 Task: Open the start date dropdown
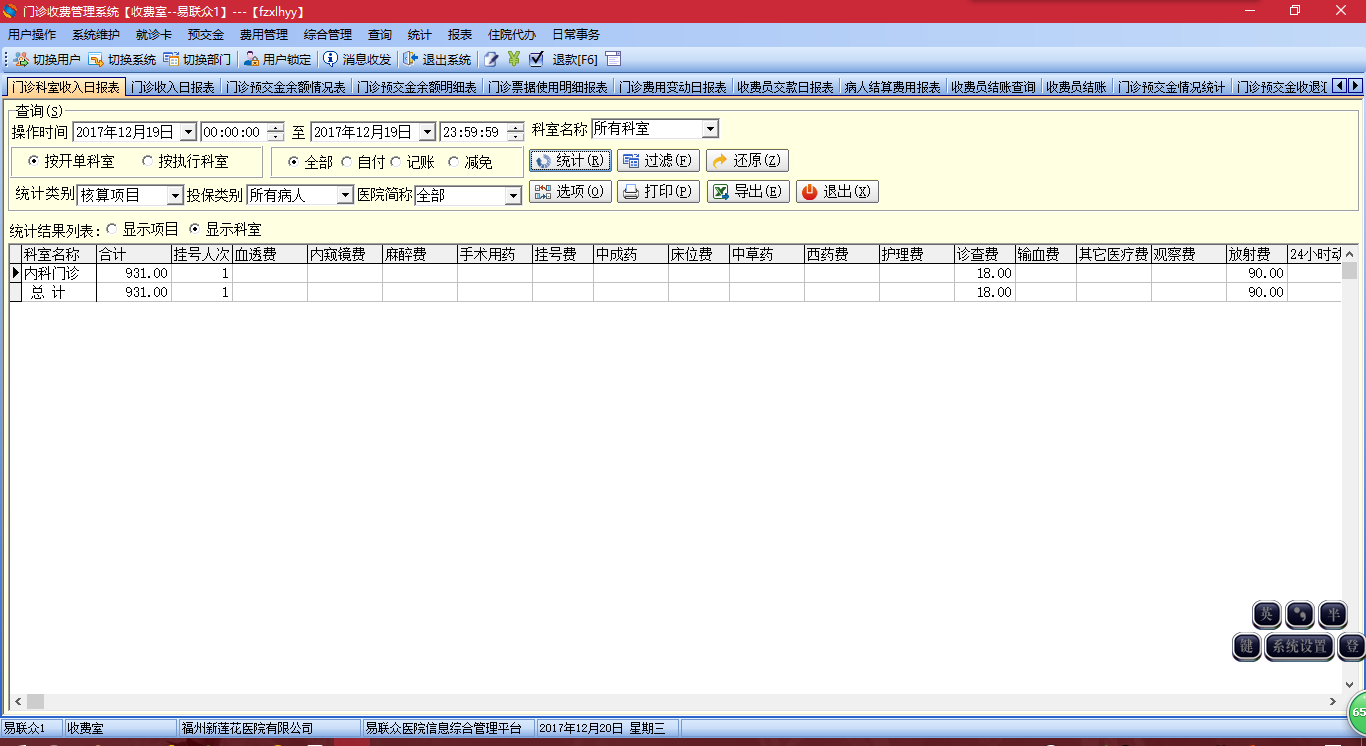tap(188, 132)
